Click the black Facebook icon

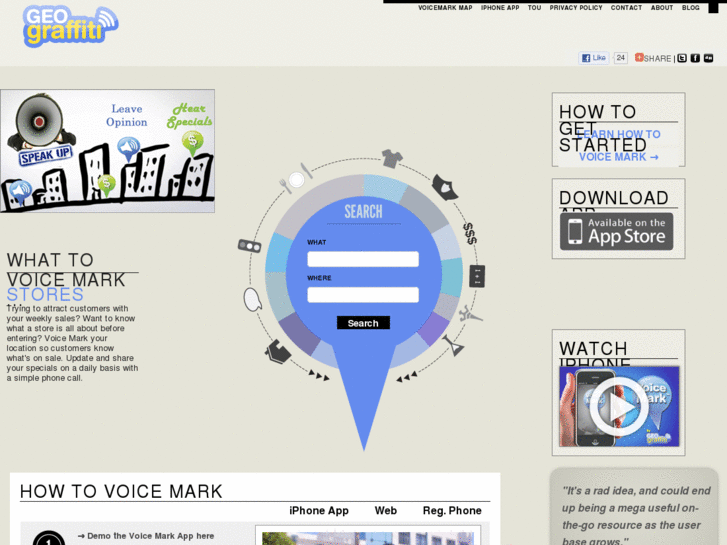695,58
